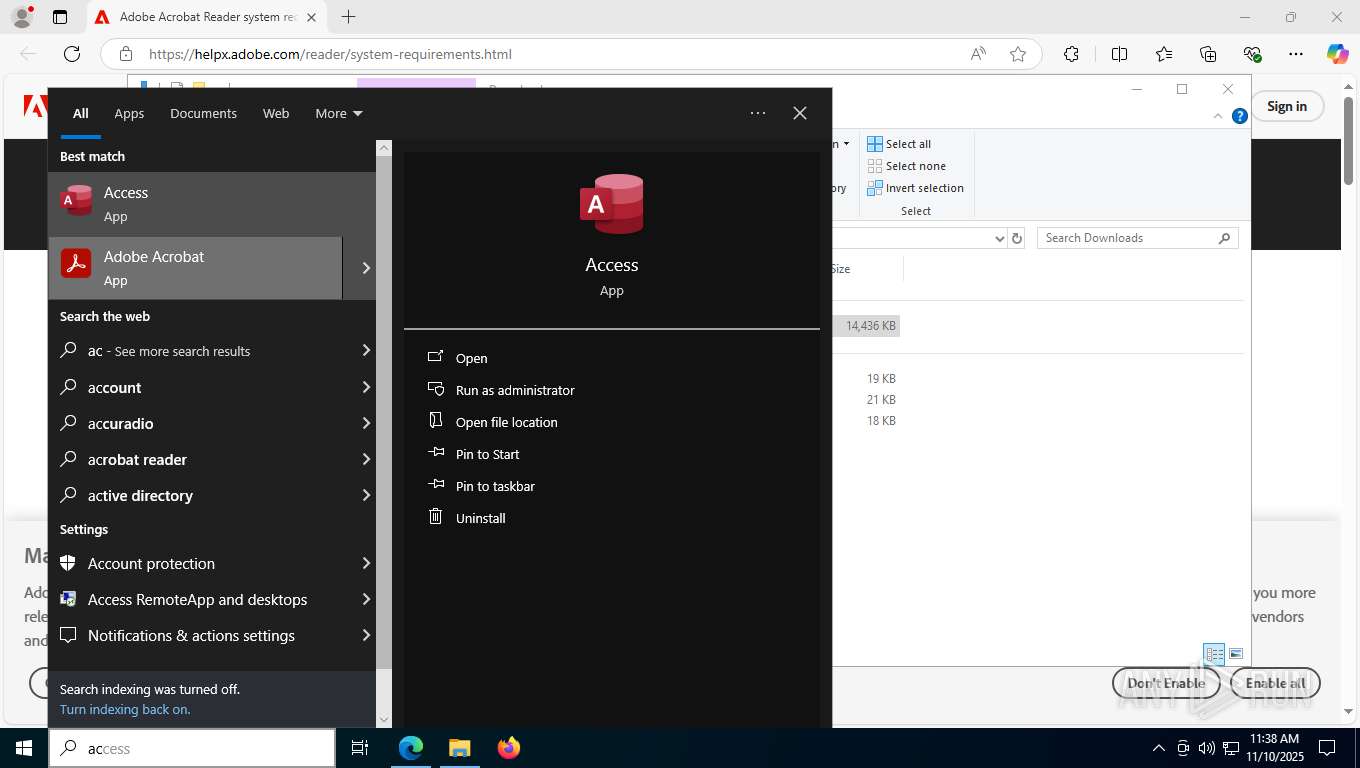The height and width of the screenshot is (768, 1360).
Task: Click Invert selection in Explorer
Action: [915, 188]
